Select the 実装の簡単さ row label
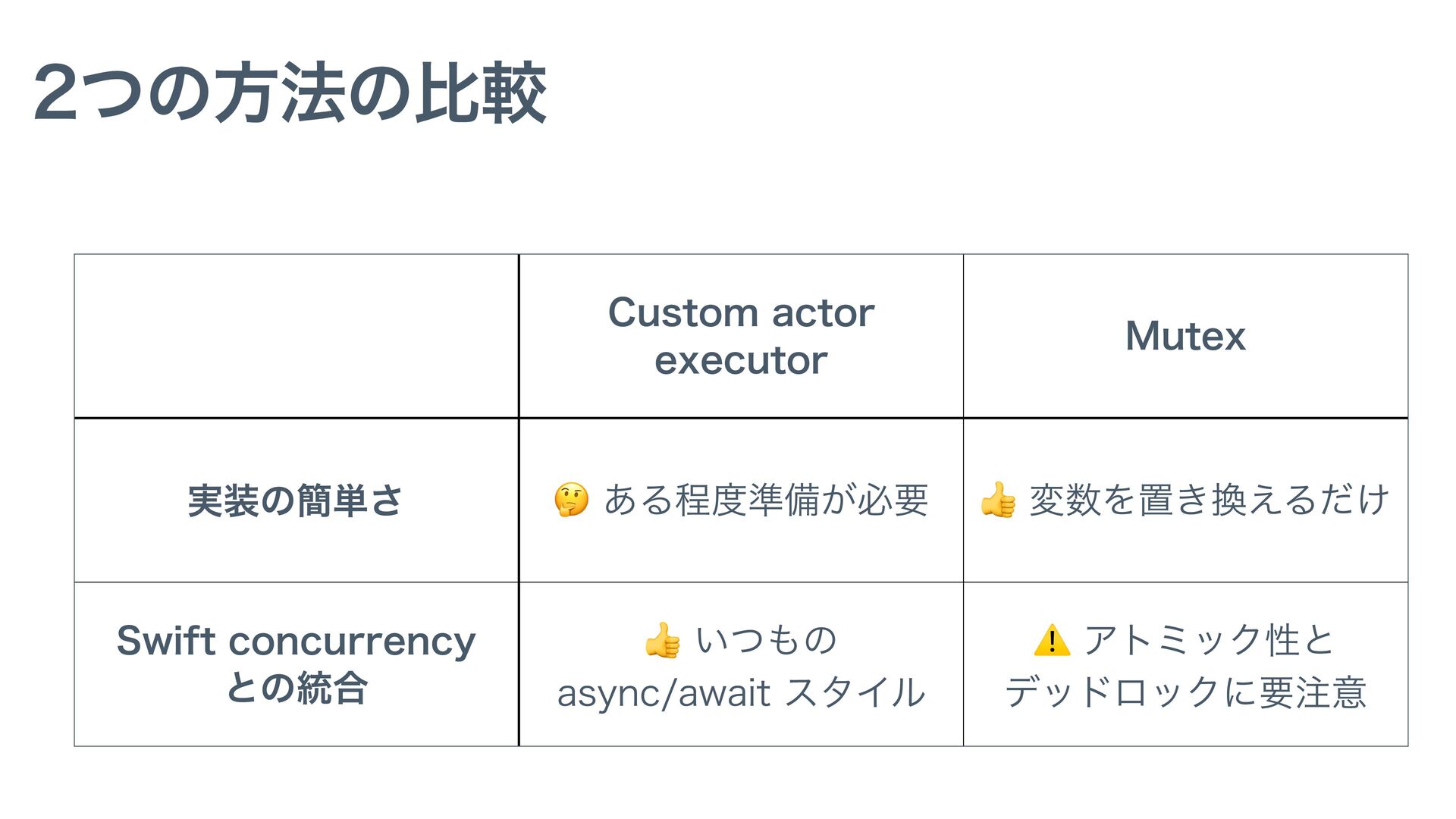 296,500
